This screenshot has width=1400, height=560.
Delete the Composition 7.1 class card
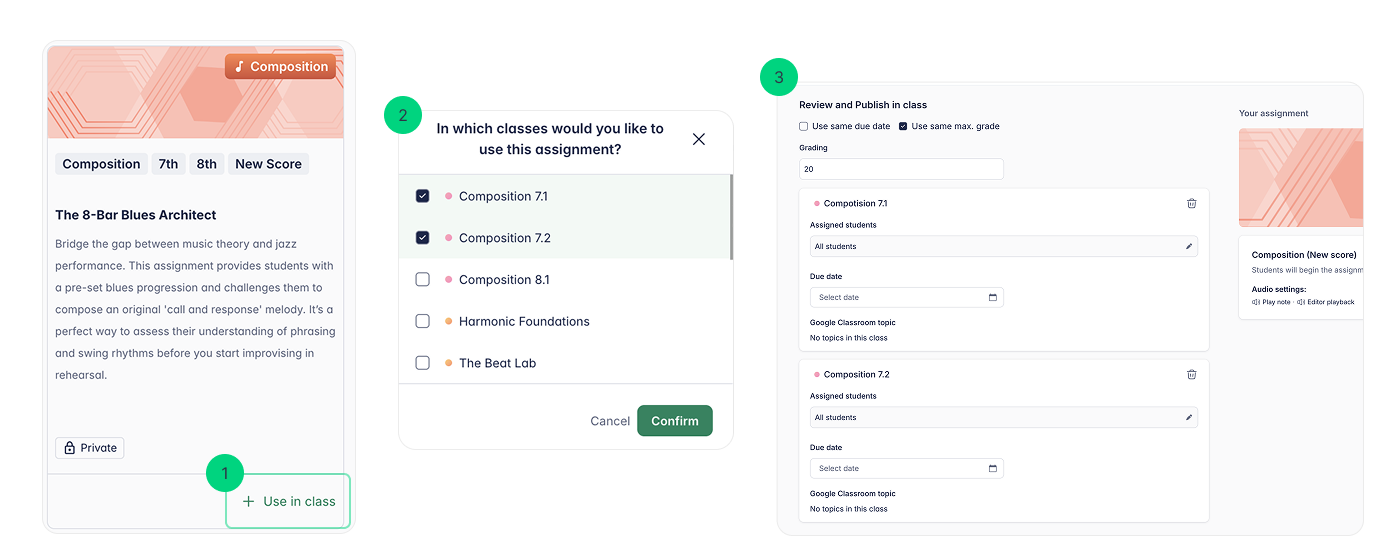tap(1191, 203)
